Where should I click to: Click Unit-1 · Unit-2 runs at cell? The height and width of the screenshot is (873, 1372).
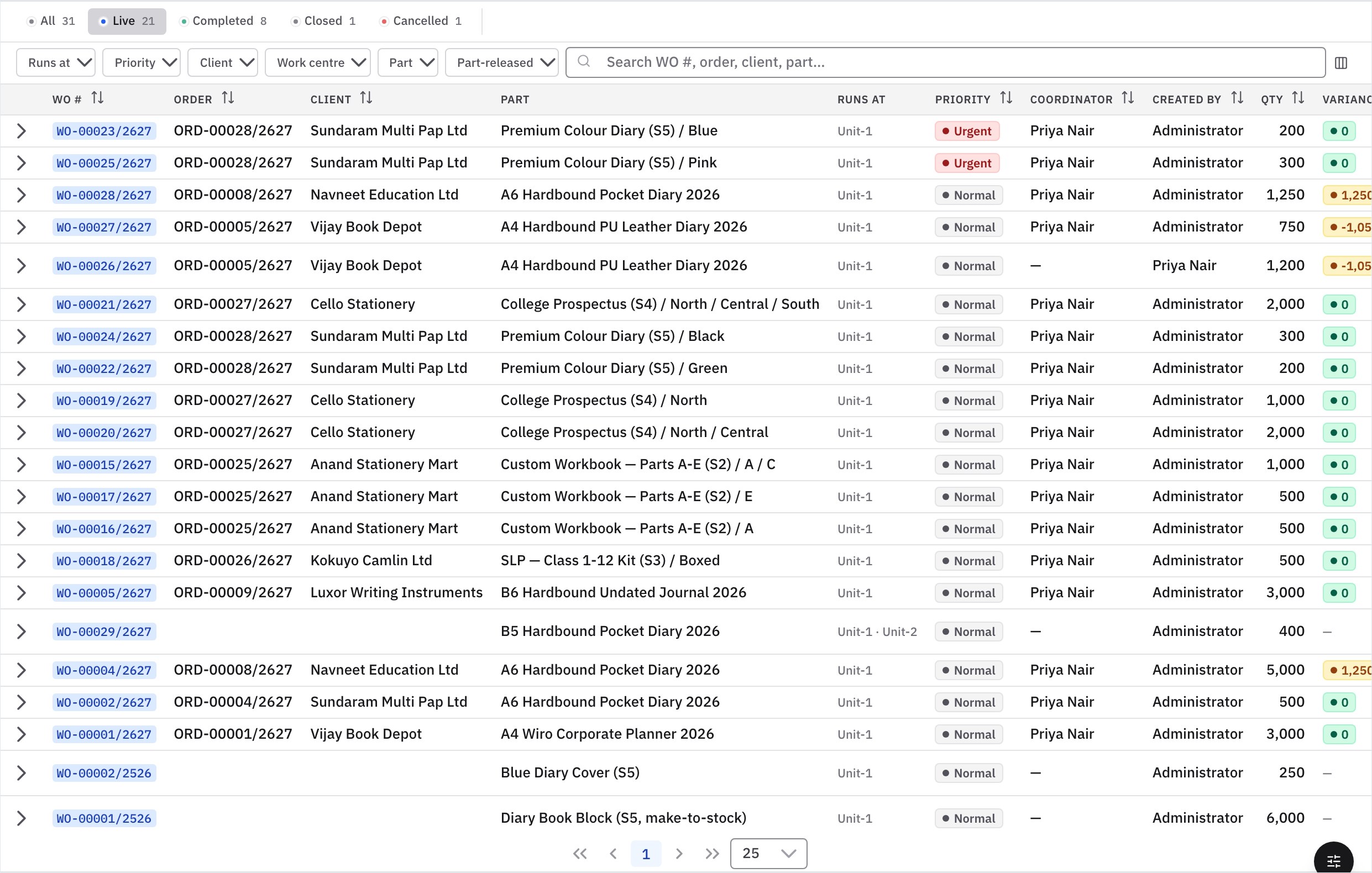(x=877, y=632)
